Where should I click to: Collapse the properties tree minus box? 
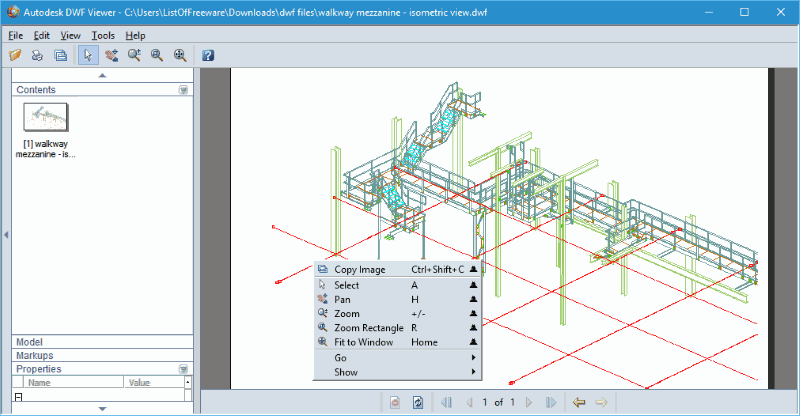tap(18, 396)
